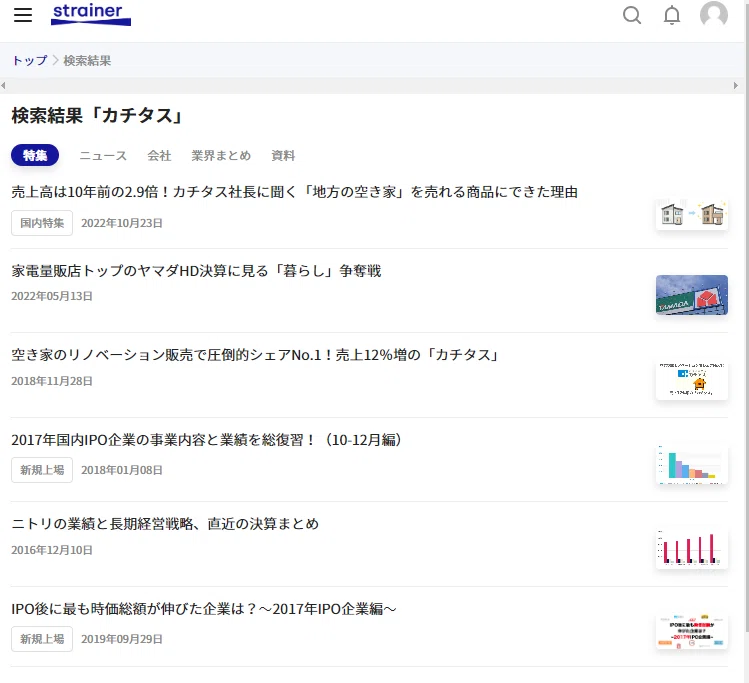This screenshot has width=749, height=683.
Task: Open the search magnifier icon
Action: pyautogui.click(x=632, y=15)
